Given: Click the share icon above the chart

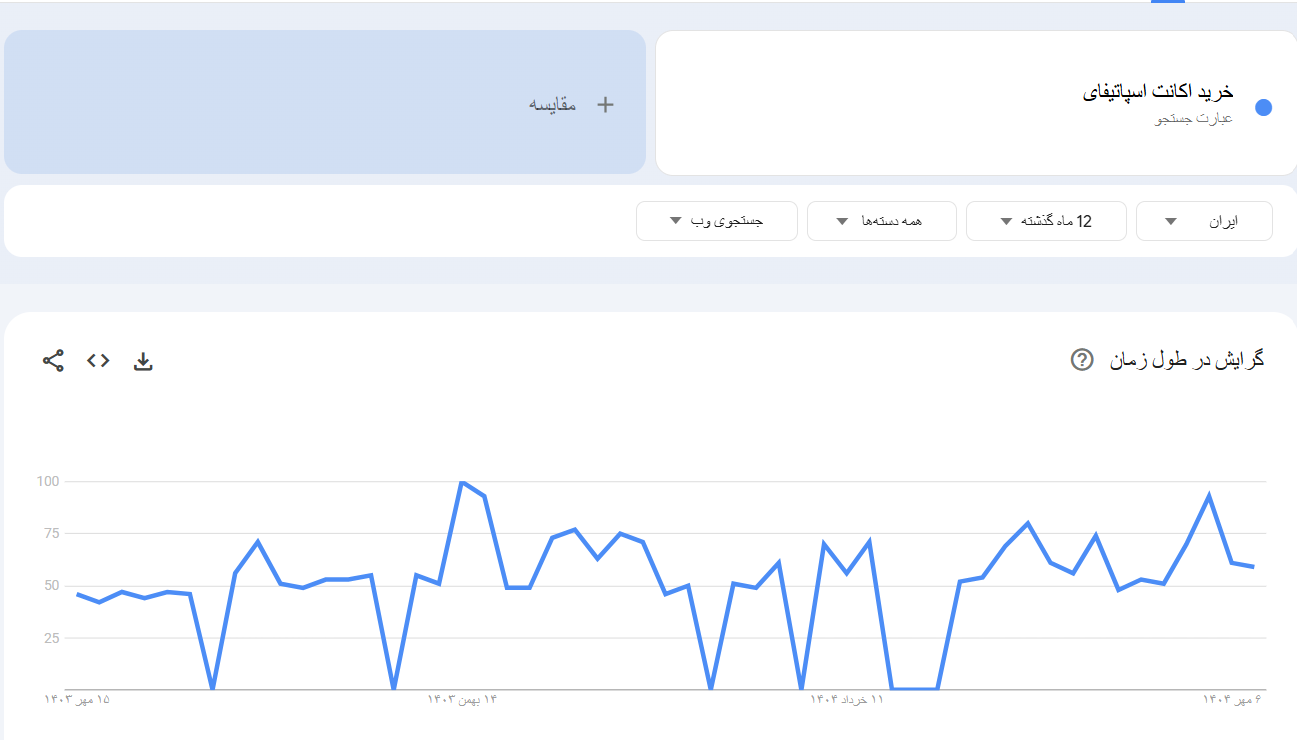Looking at the screenshot, I should (x=53, y=361).
